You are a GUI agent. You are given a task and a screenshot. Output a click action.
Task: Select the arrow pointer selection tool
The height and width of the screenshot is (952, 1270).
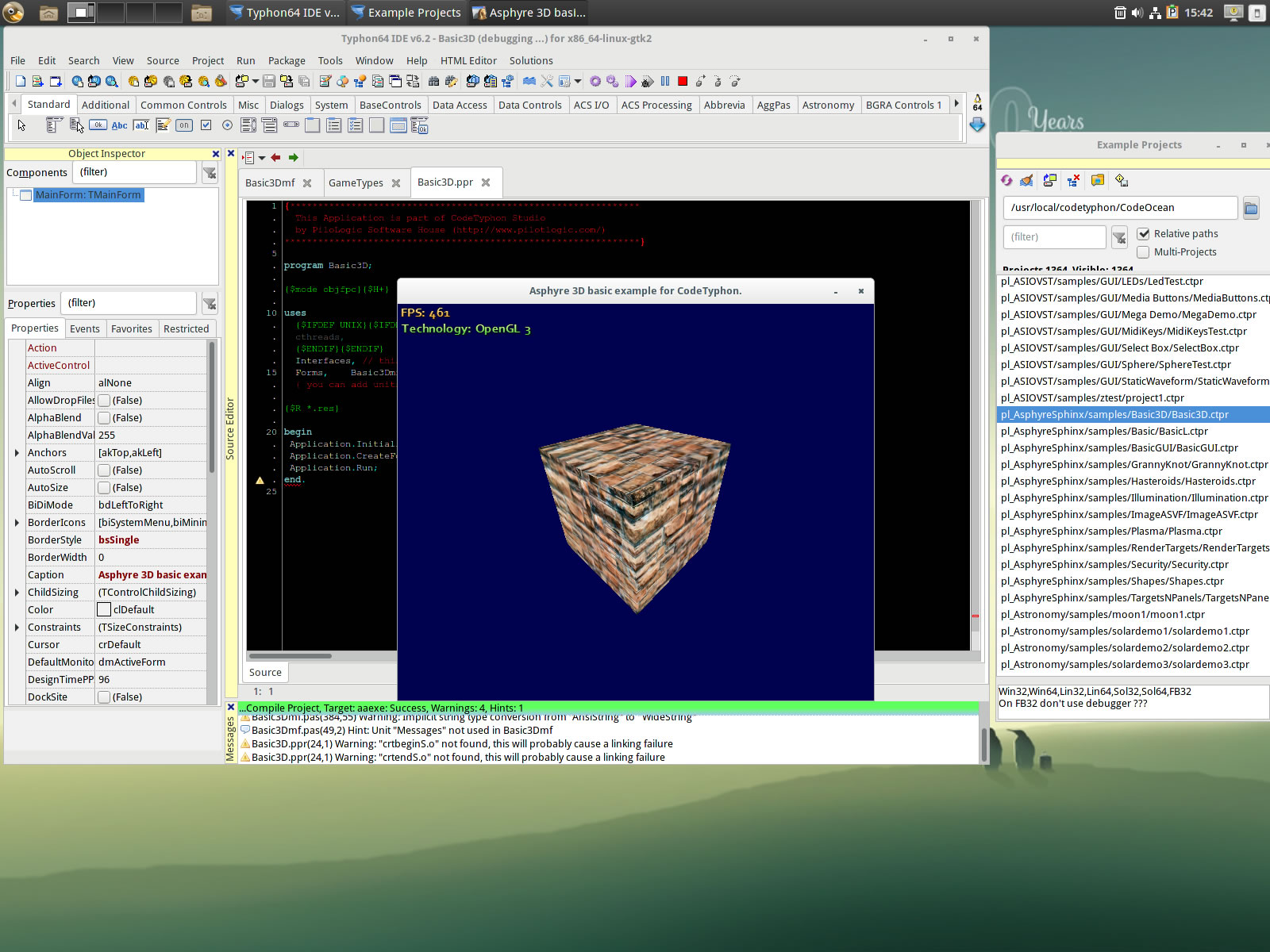point(22,125)
